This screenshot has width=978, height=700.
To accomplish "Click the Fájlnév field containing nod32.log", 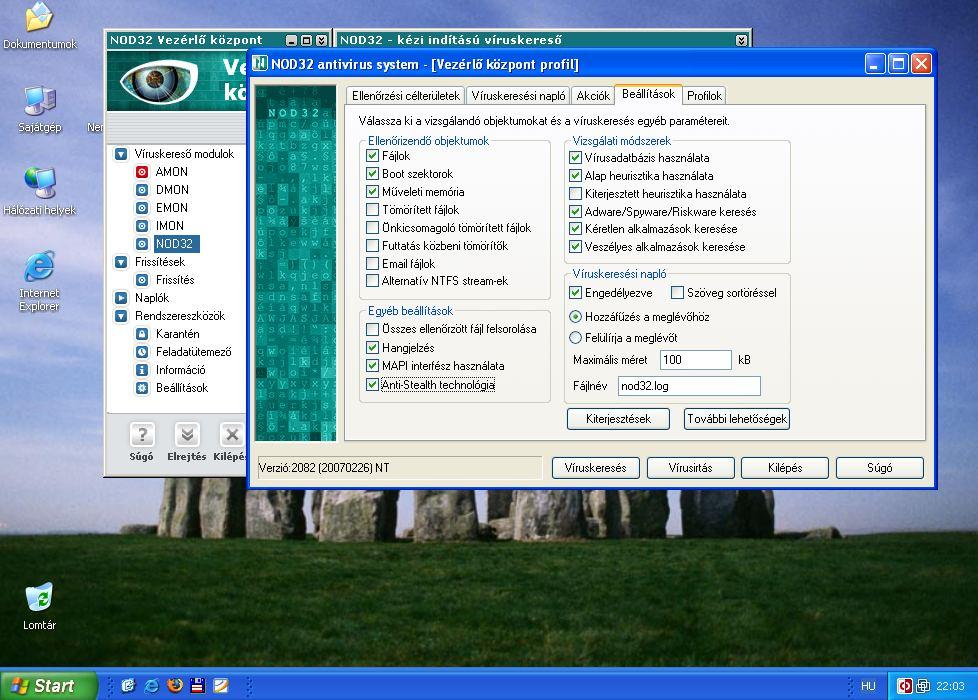I will tap(689, 386).
